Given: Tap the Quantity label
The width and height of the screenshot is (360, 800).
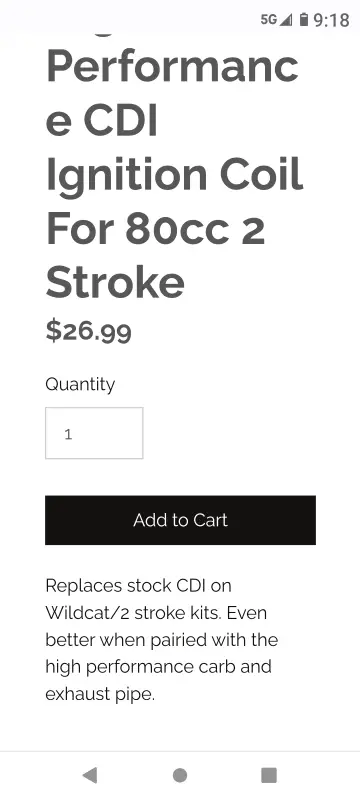Looking at the screenshot, I should point(80,385).
